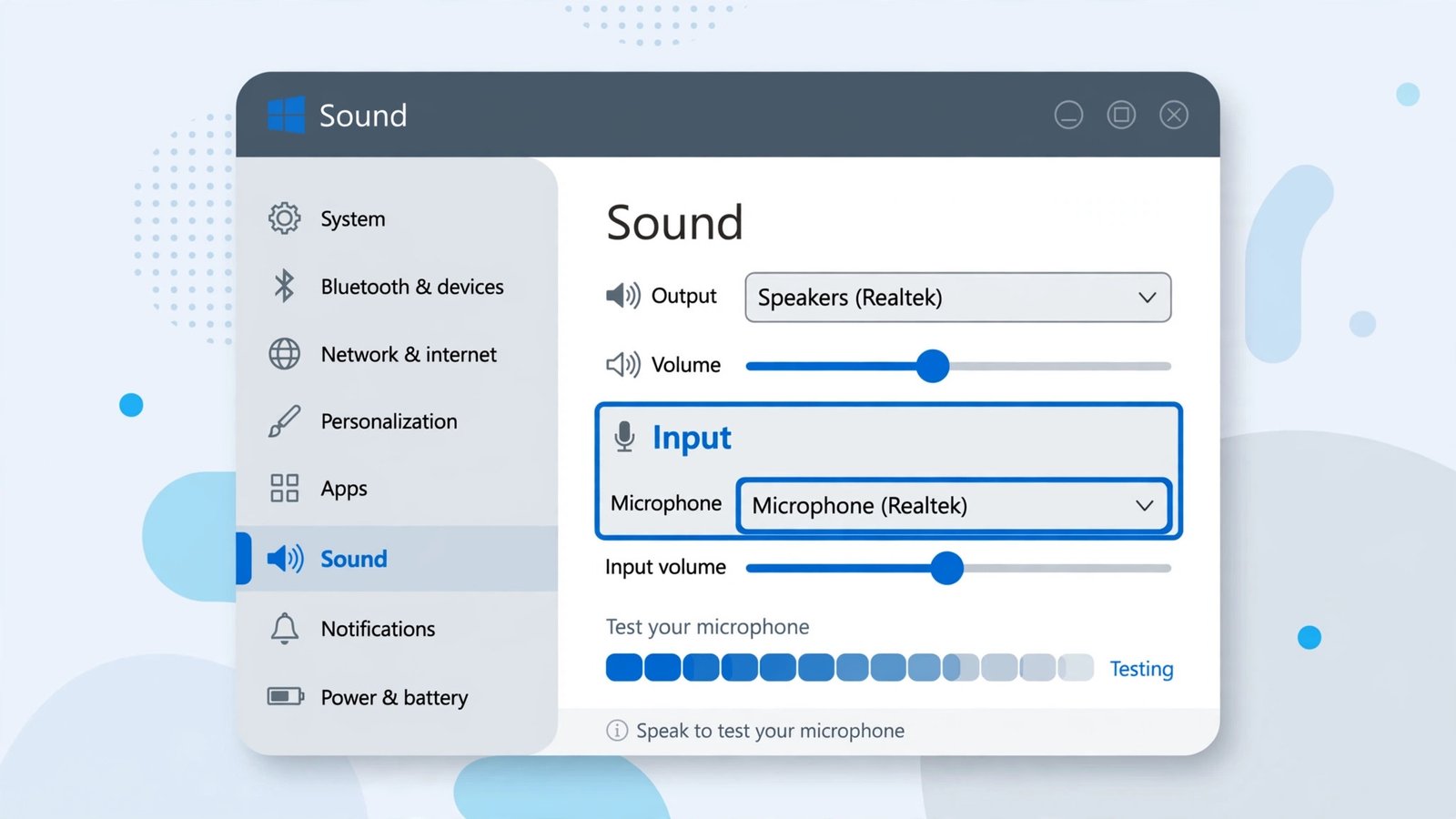The image size is (1456, 819).
Task: Click the Input volume slider handle
Action: [x=947, y=568]
